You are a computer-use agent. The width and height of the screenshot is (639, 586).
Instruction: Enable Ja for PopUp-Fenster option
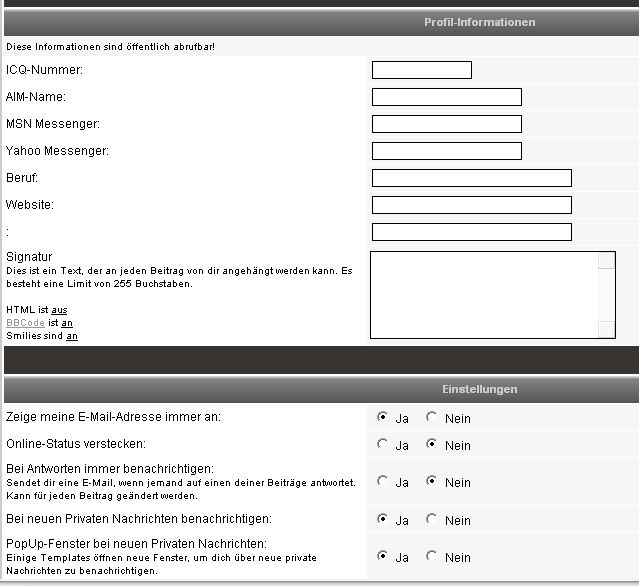pos(383,556)
